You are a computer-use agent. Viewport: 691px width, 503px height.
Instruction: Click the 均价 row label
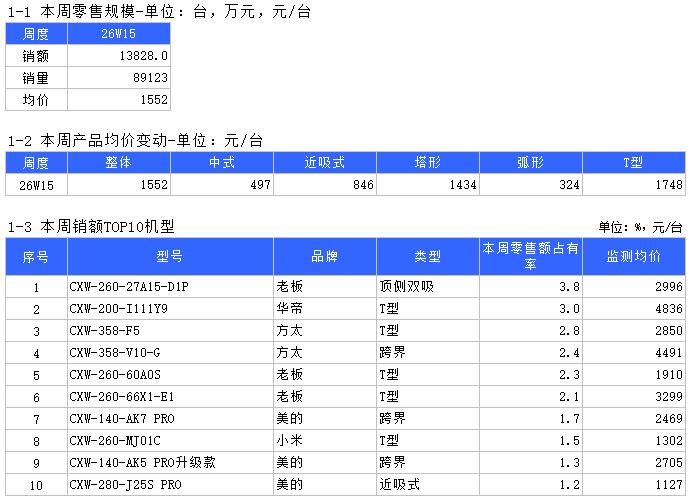(36, 100)
